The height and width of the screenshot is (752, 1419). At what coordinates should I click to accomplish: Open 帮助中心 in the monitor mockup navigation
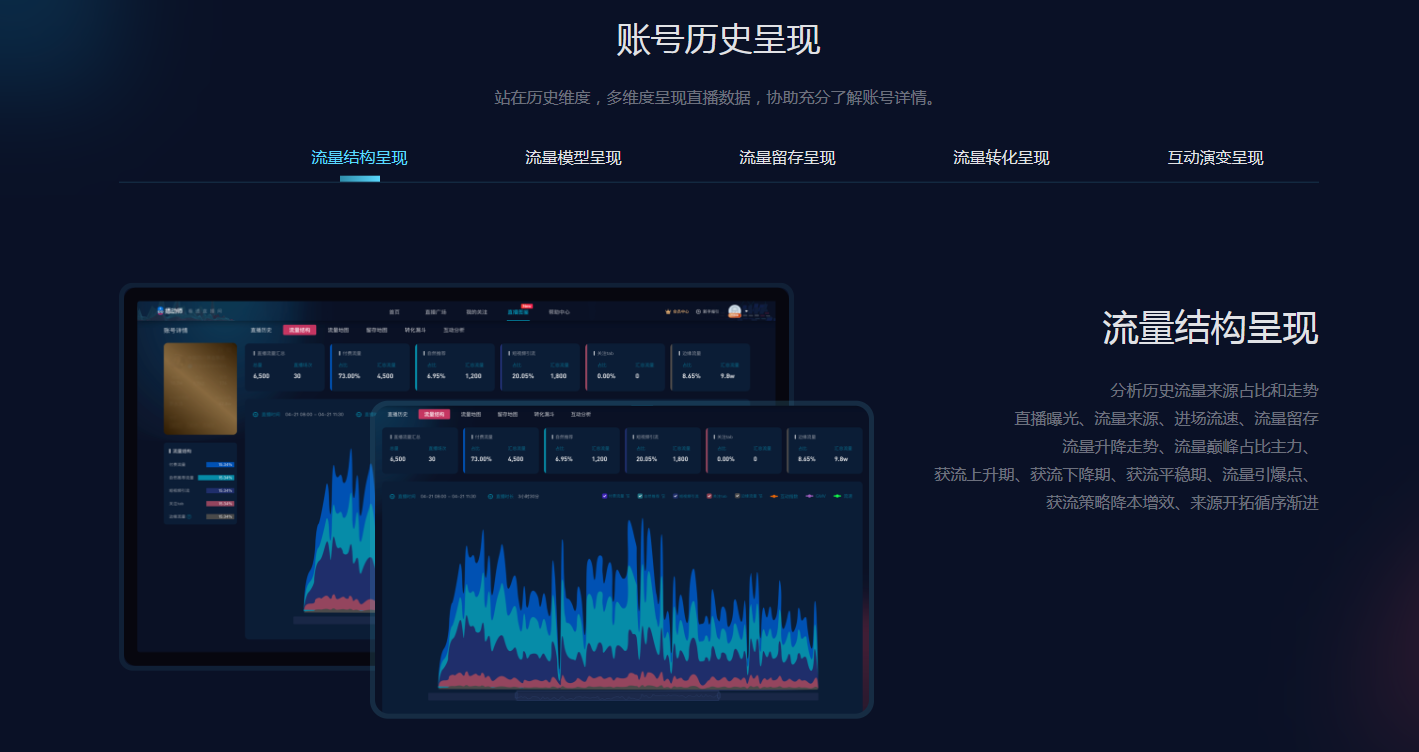[559, 312]
